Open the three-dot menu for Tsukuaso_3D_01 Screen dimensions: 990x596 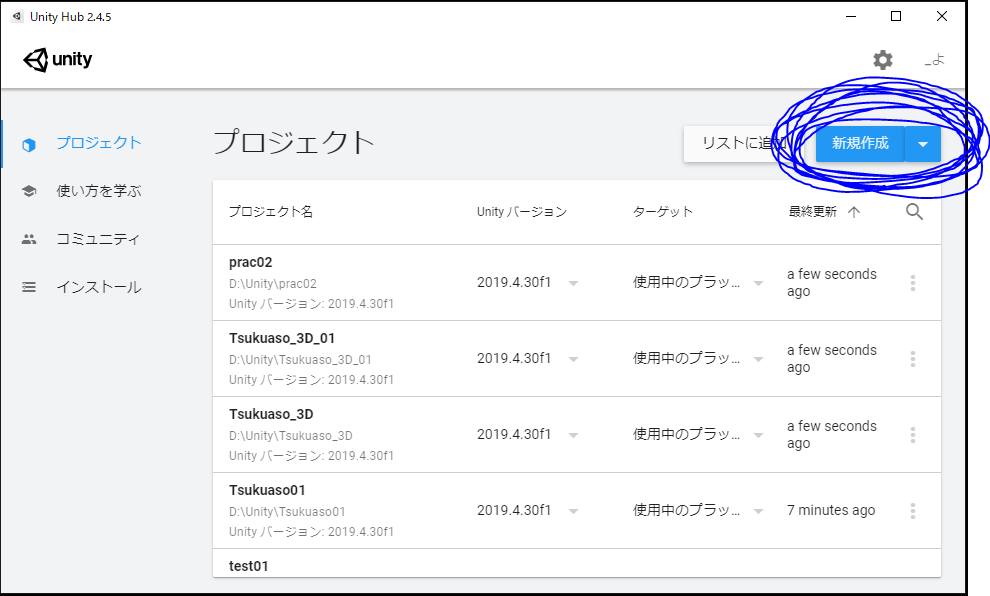[x=913, y=359]
